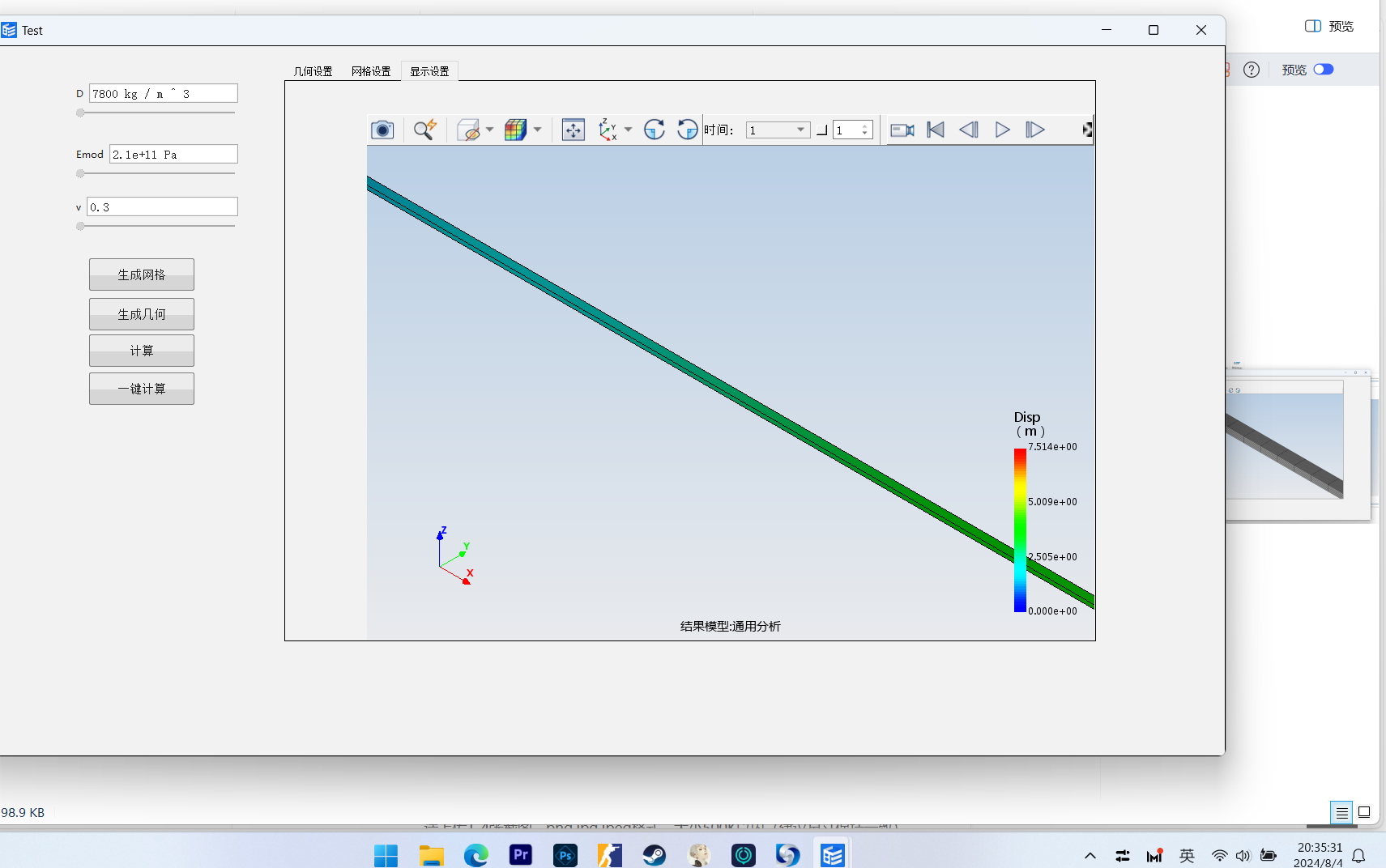
Task: Click the Emod input field
Action: pos(173,154)
